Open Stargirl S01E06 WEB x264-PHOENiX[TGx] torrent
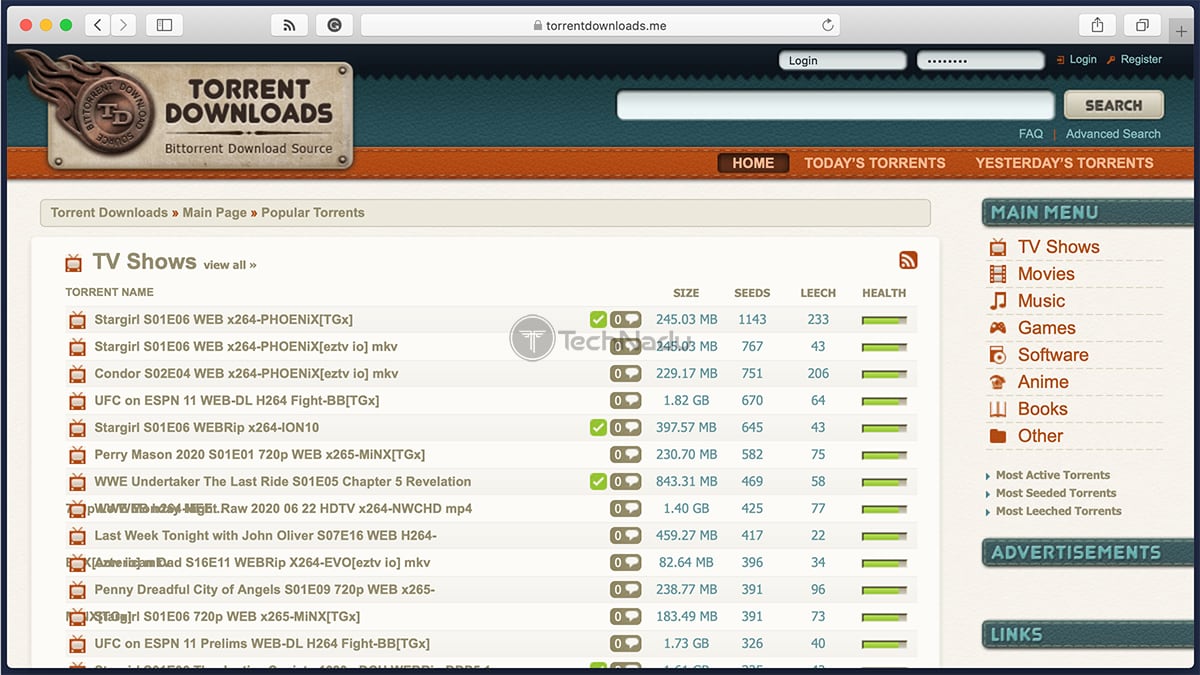 point(223,320)
